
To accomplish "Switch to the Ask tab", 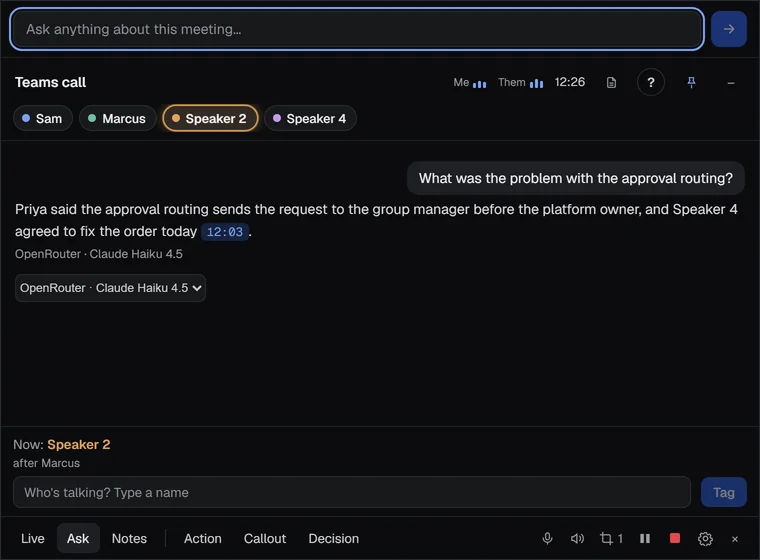I will click(78, 538).
